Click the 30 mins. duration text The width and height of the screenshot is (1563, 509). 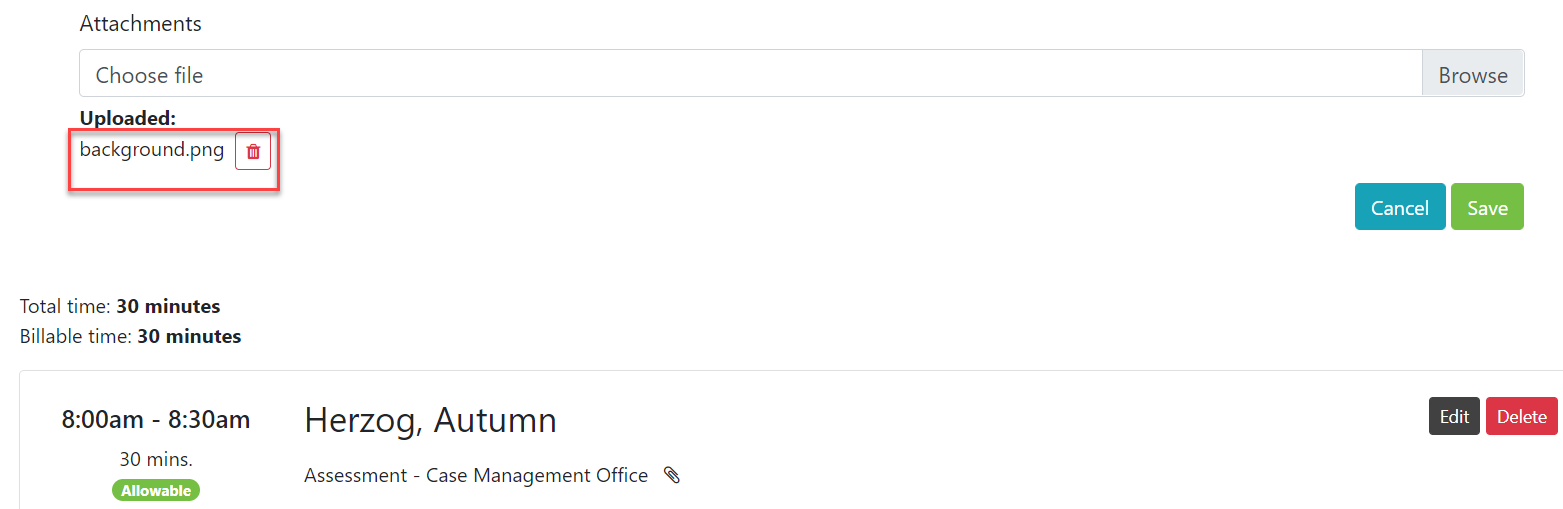(x=156, y=459)
